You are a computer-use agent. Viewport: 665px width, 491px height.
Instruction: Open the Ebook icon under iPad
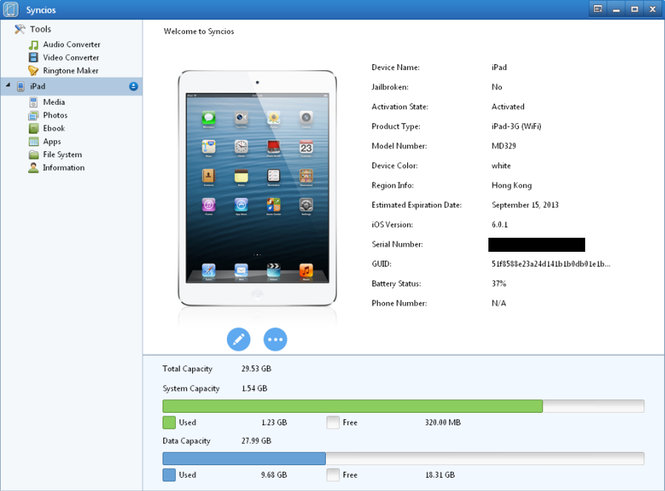(x=34, y=128)
